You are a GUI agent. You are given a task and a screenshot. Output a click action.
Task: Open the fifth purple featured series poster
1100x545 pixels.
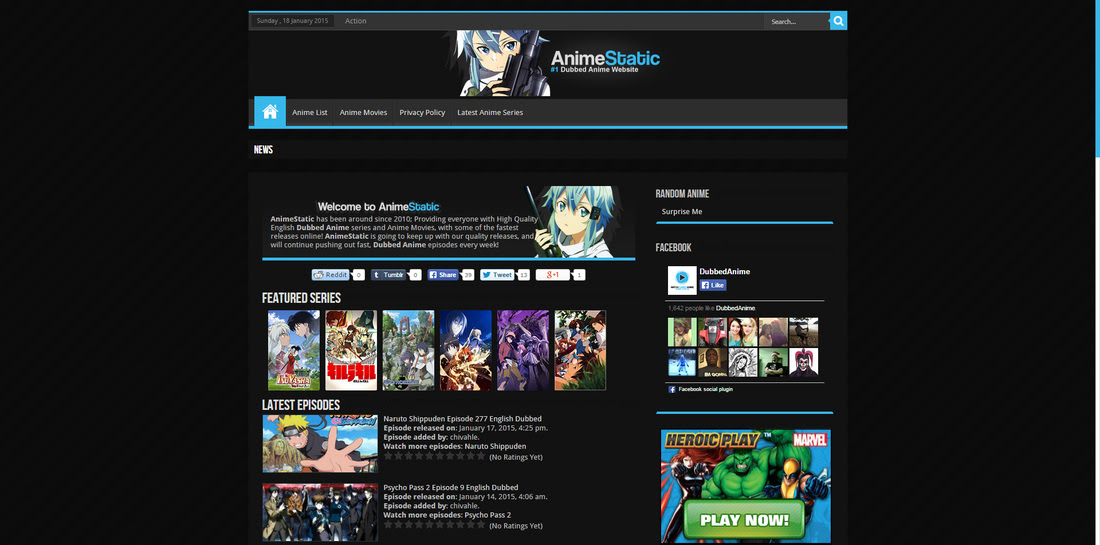tap(523, 350)
